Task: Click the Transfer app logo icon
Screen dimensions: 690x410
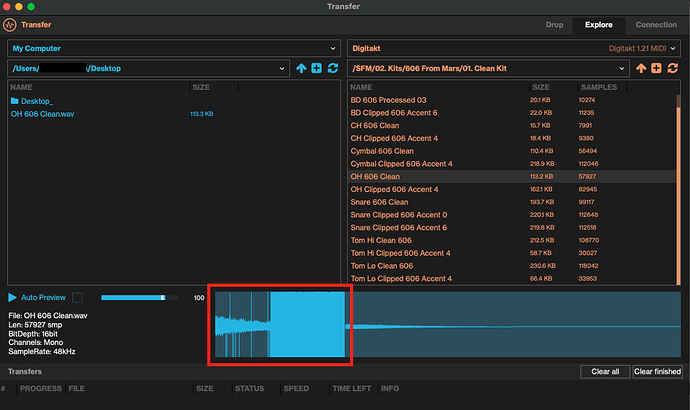Action: pos(11,25)
